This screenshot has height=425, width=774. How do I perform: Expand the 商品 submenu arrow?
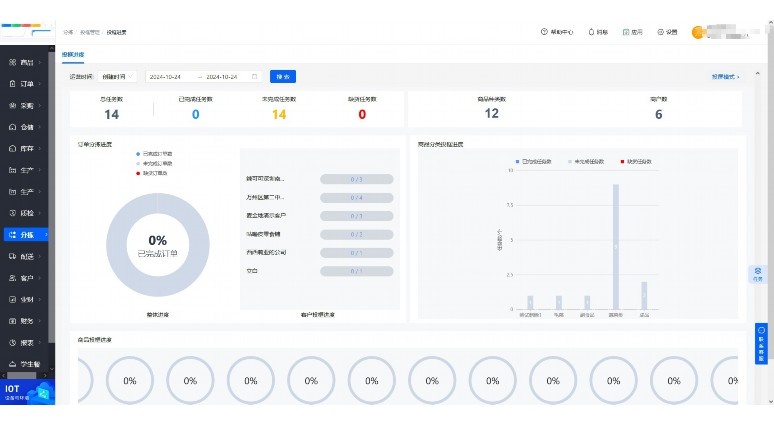[x=39, y=63]
